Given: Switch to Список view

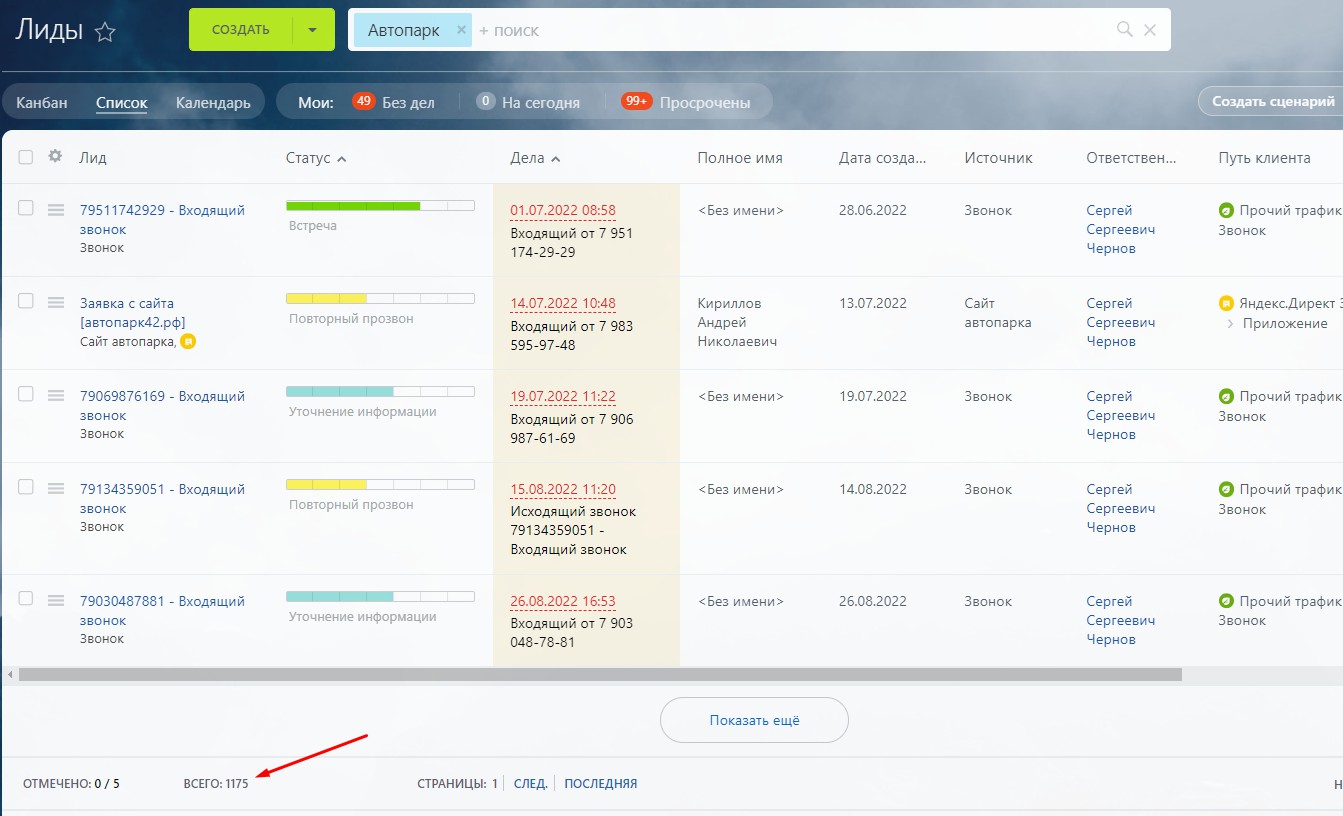Looking at the screenshot, I should point(122,102).
